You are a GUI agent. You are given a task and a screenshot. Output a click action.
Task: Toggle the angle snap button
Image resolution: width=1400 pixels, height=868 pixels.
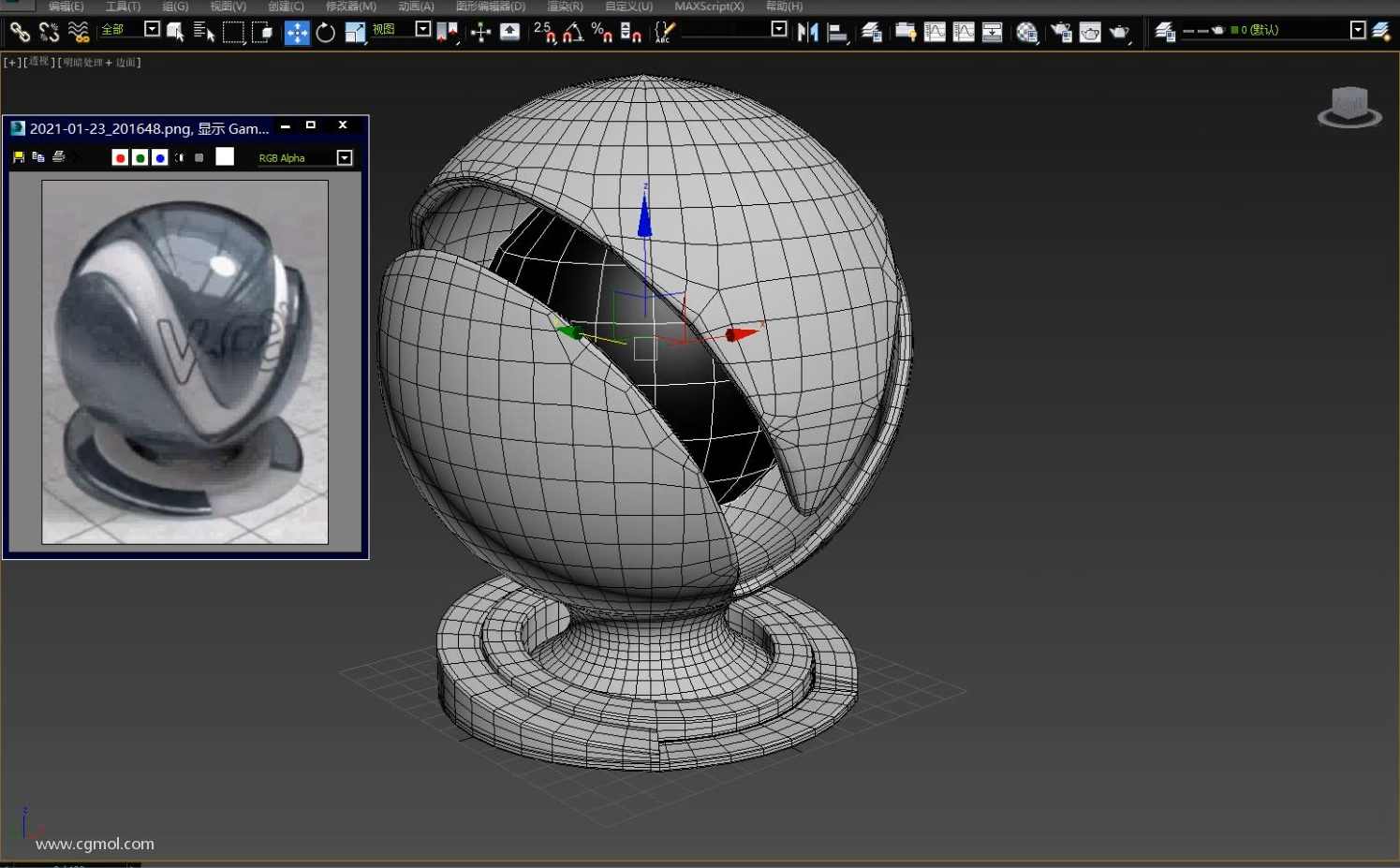(x=572, y=33)
